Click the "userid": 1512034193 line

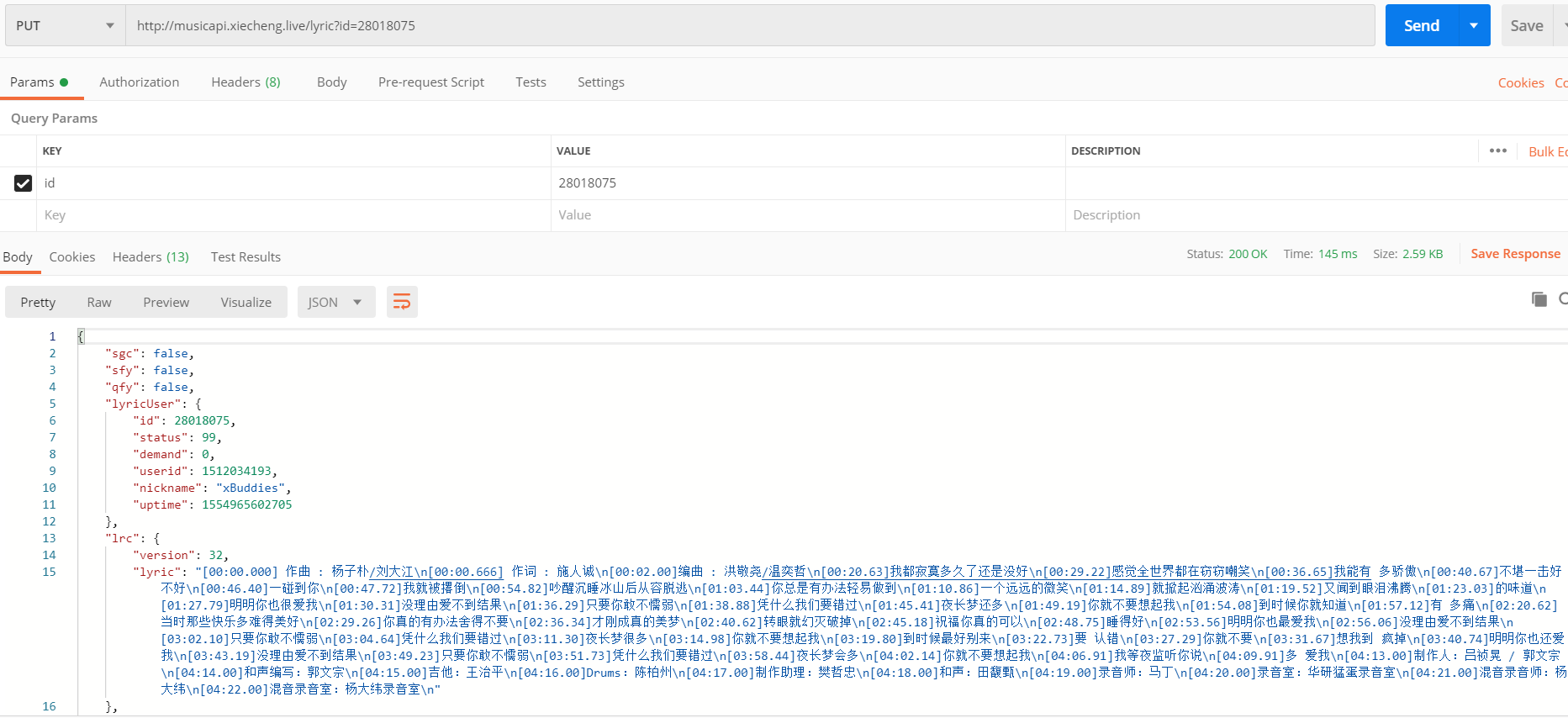[205, 471]
